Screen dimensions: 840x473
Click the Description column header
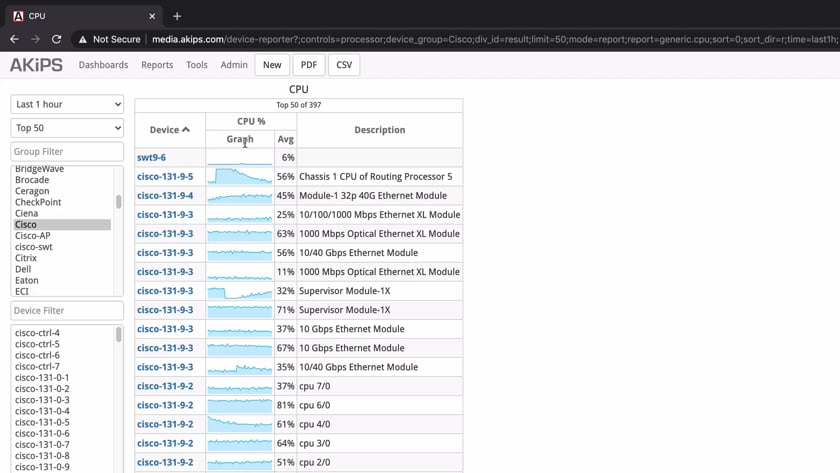(380, 130)
